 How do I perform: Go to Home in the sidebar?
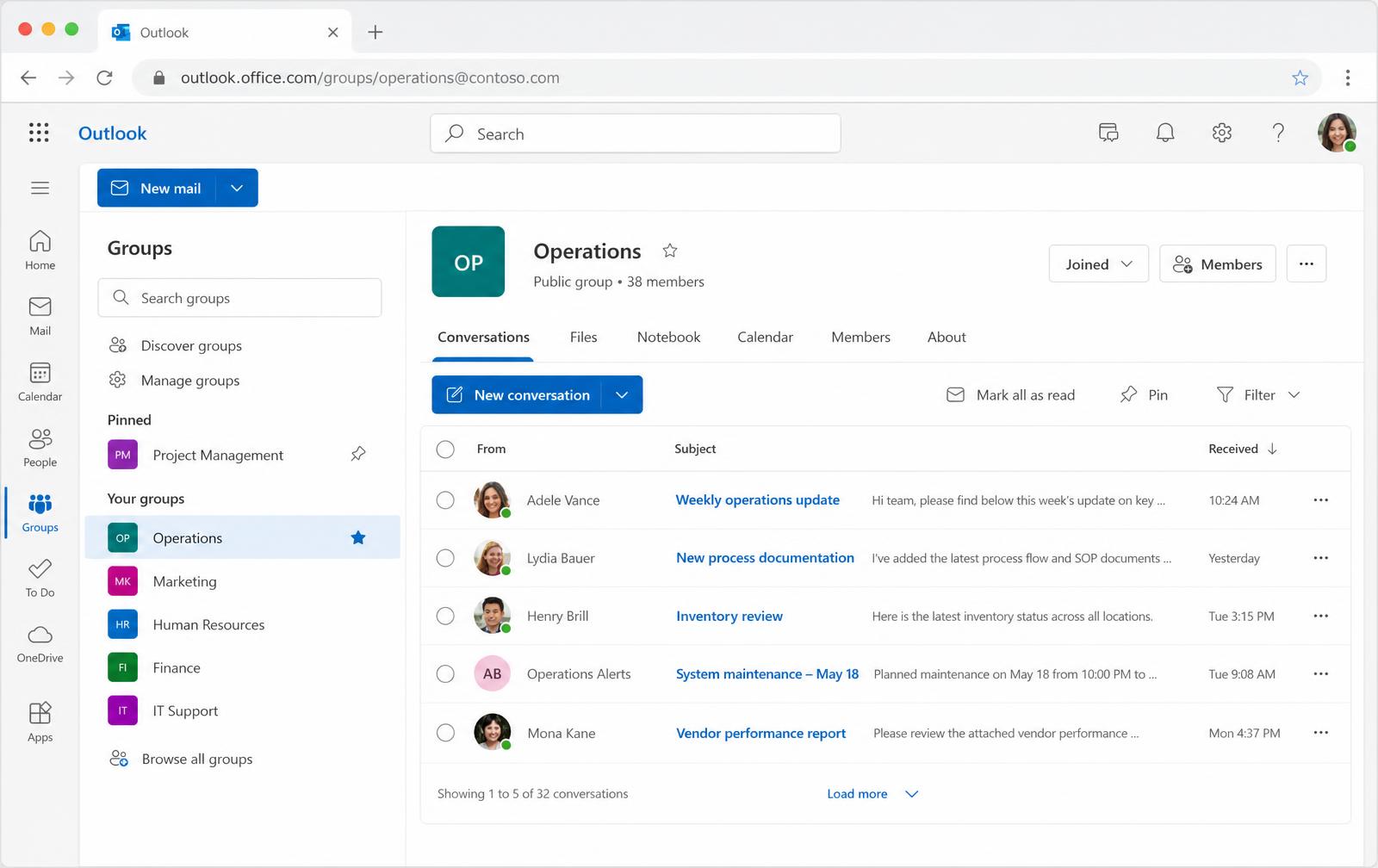pos(40,251)
